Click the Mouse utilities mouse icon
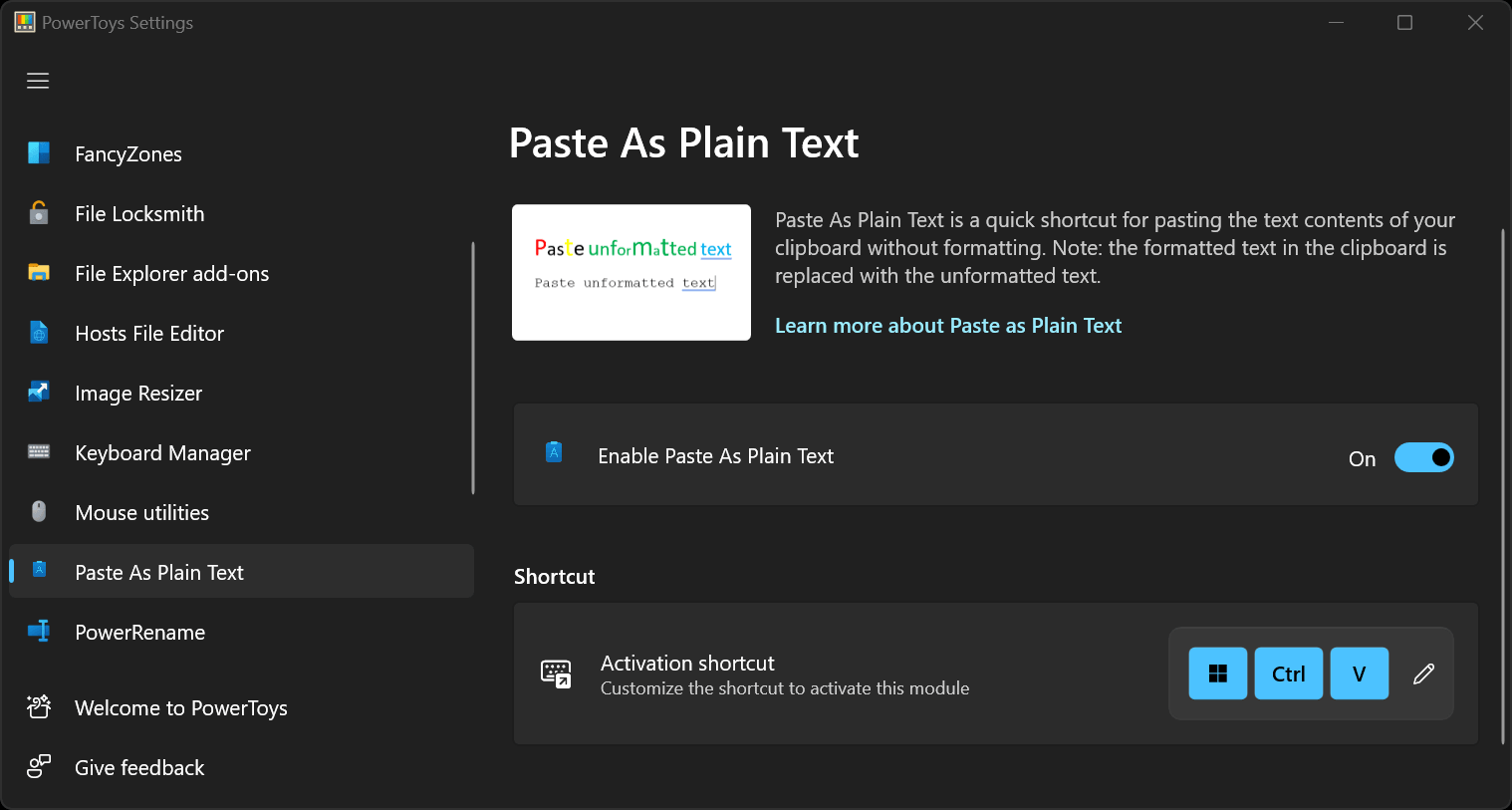This screenshot has width=1512, height=810. [x=39, y=512]
